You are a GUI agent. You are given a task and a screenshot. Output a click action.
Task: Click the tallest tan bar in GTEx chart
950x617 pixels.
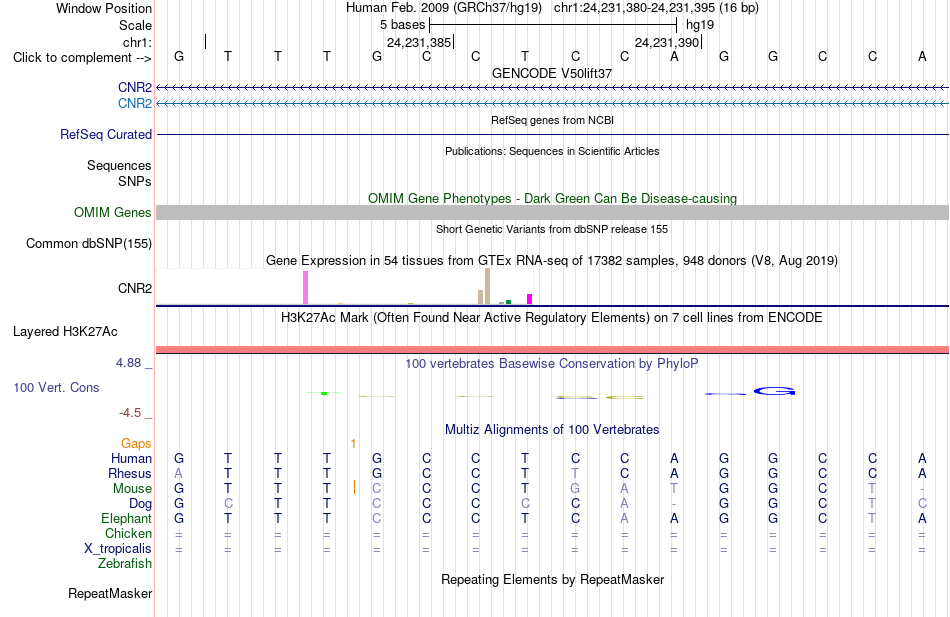coord(487,286)
